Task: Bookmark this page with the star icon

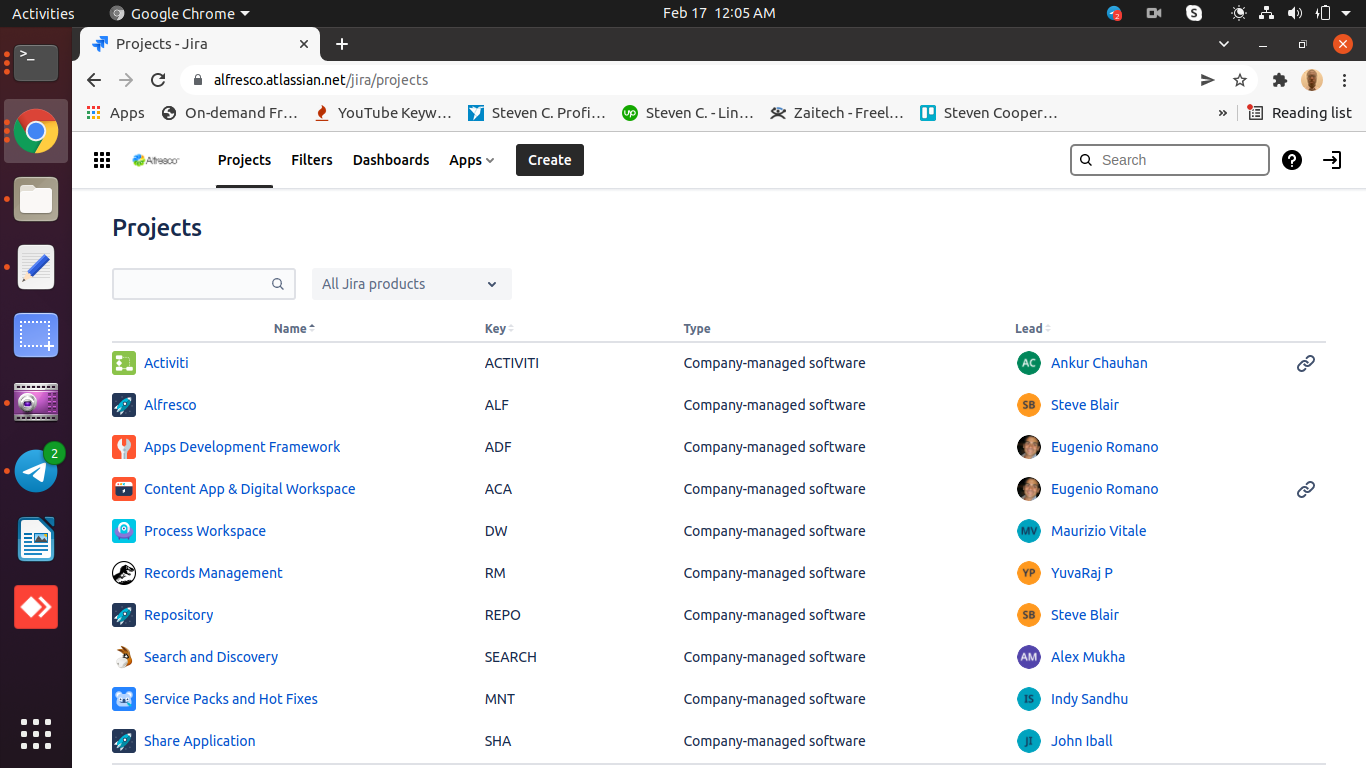Action: [x=1240, y=80]
